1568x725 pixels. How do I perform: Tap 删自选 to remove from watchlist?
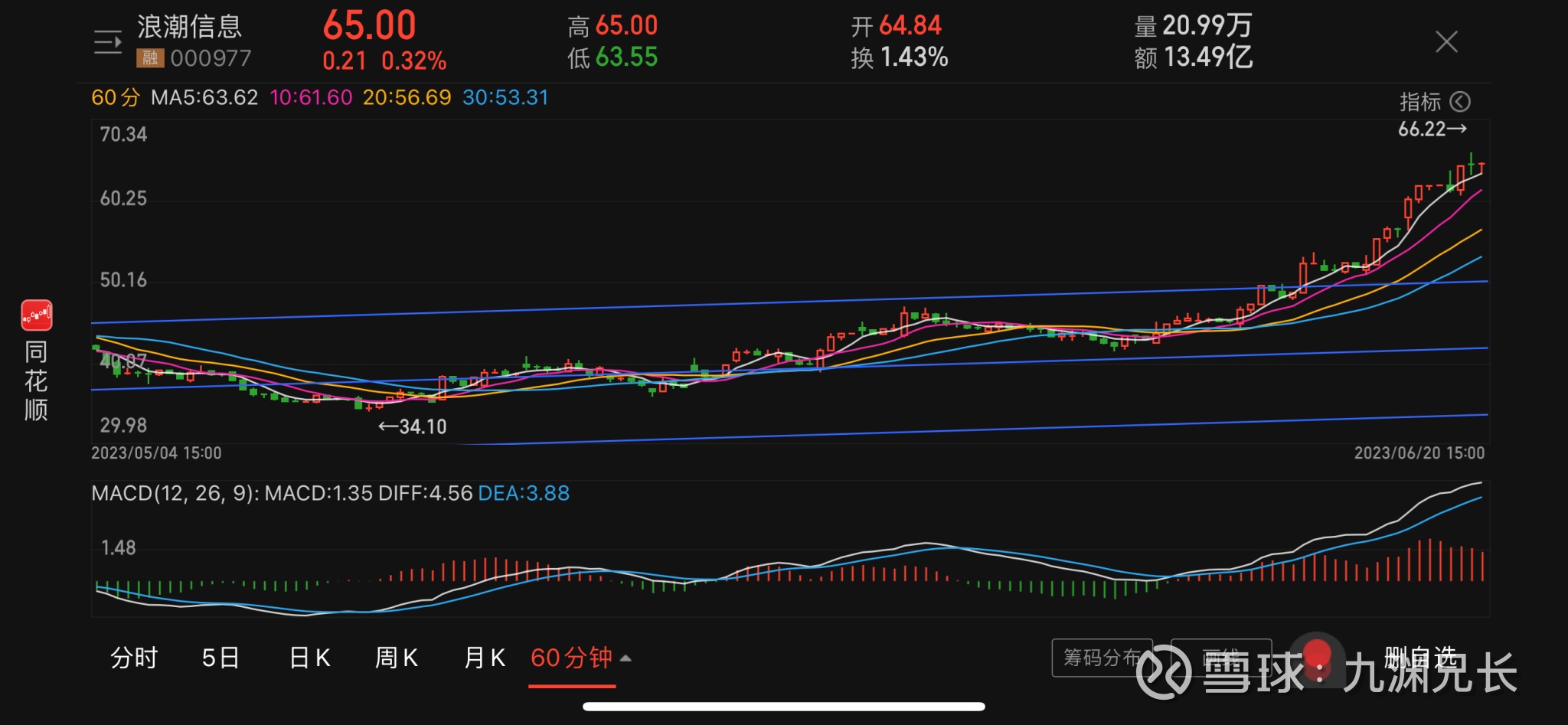point(1420,658)
